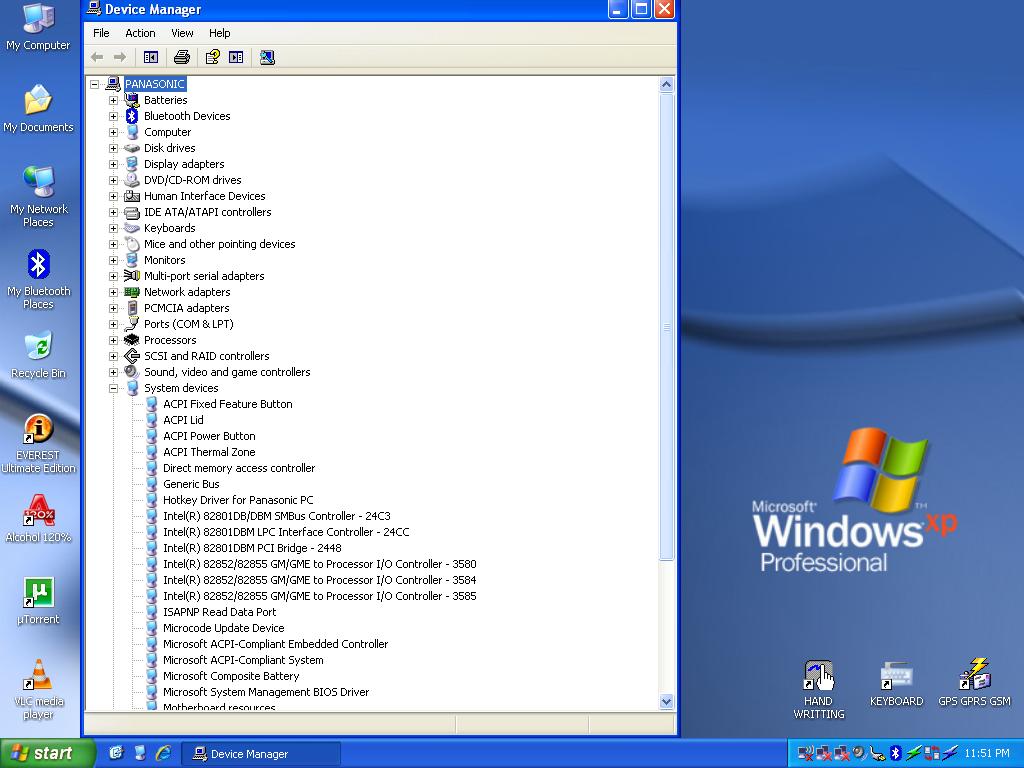Open the Action menu
The width and height of the screenshot is (1024, 768).
point(140,33)
